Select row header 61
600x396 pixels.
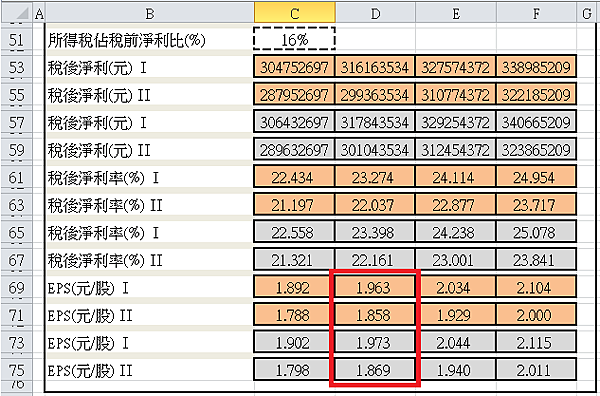[x=16, y=178]
